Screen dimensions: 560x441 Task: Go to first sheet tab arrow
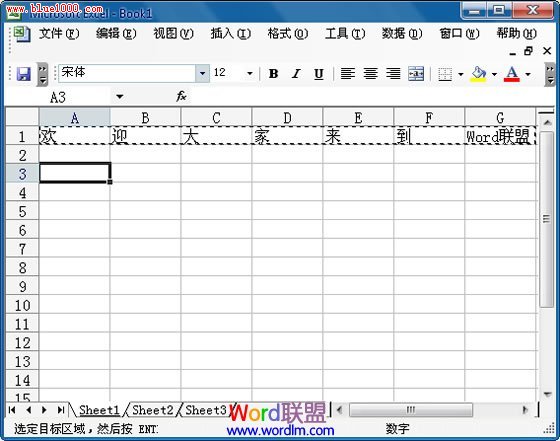(x=12, y=410)
